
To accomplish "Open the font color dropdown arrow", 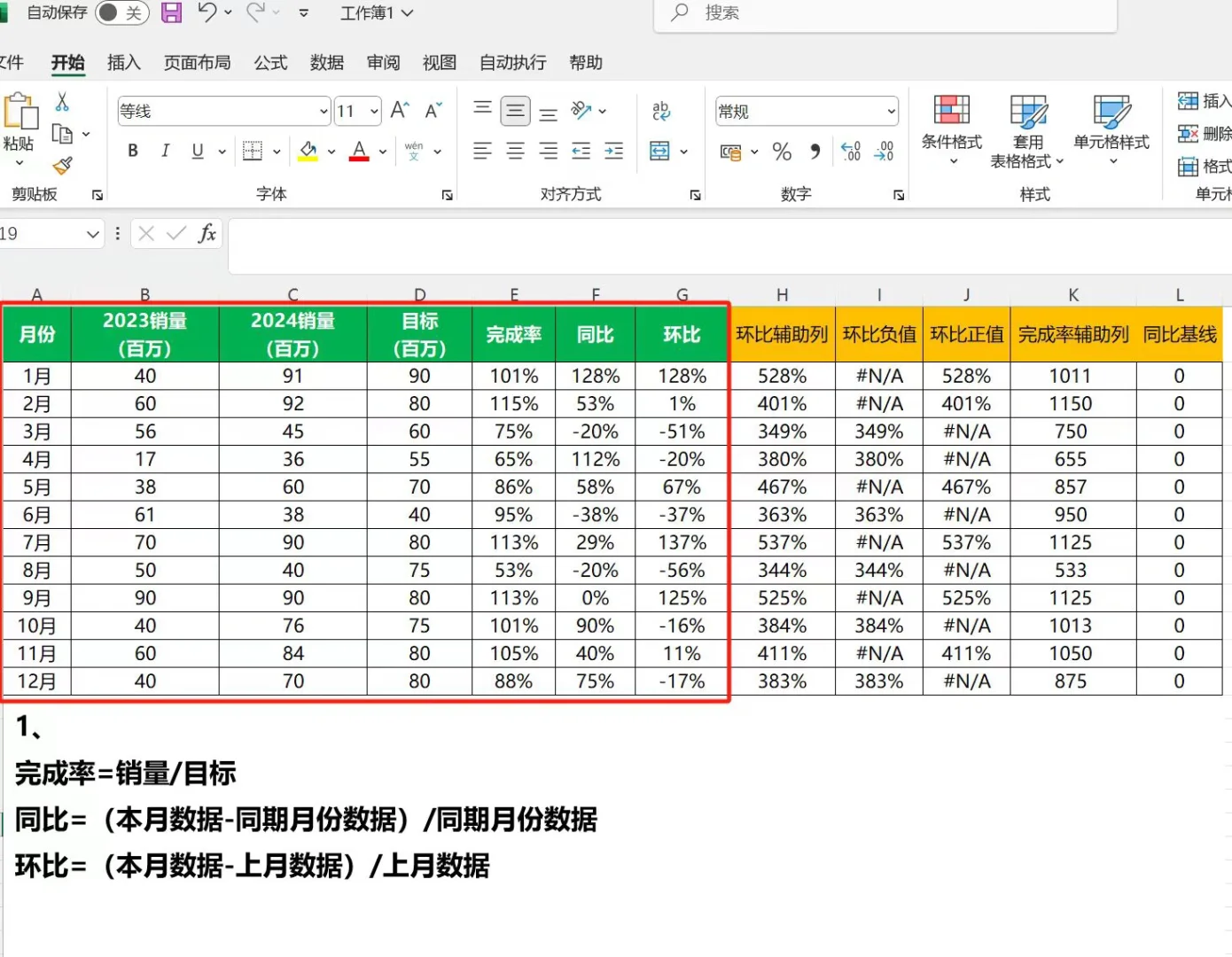I will tap(383, 152).
